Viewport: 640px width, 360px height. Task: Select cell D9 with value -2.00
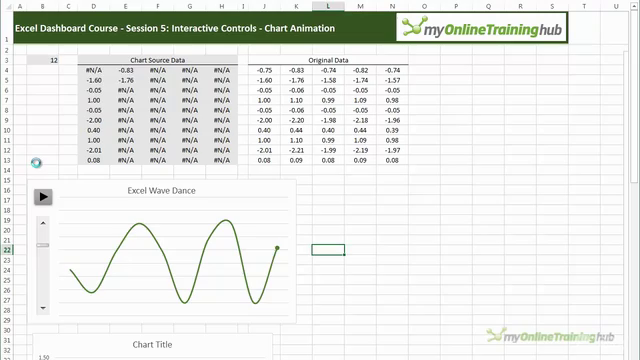(x=93, y=120)
